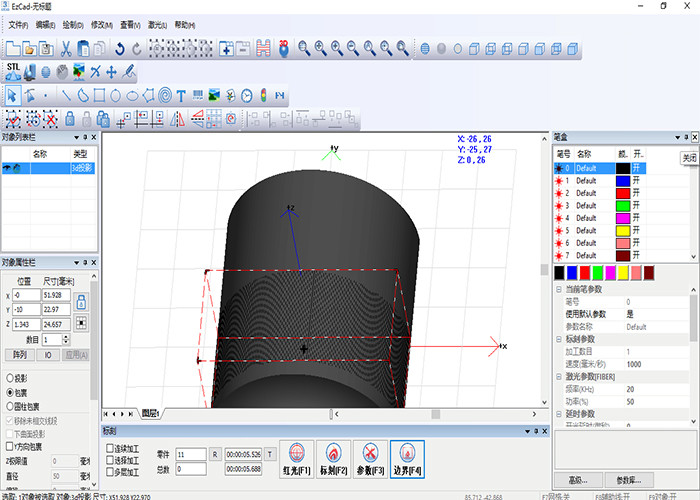Viewport: 700px width, 500px height.
Task: Pick the yellow color swatch in pen palette
Action: 623,272
